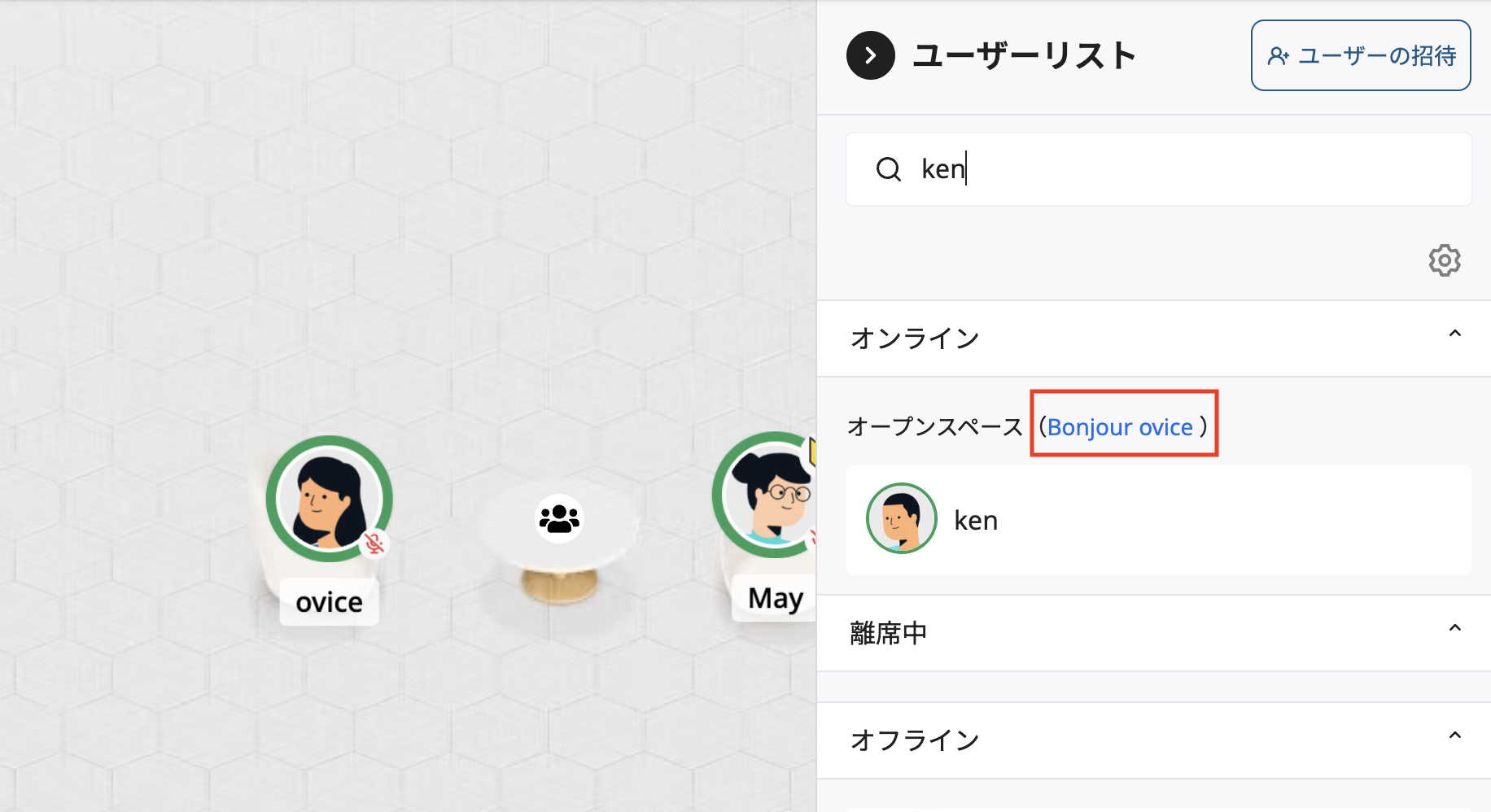
Task: Open the Bonjour ovice link
Action: point(1122,426)
